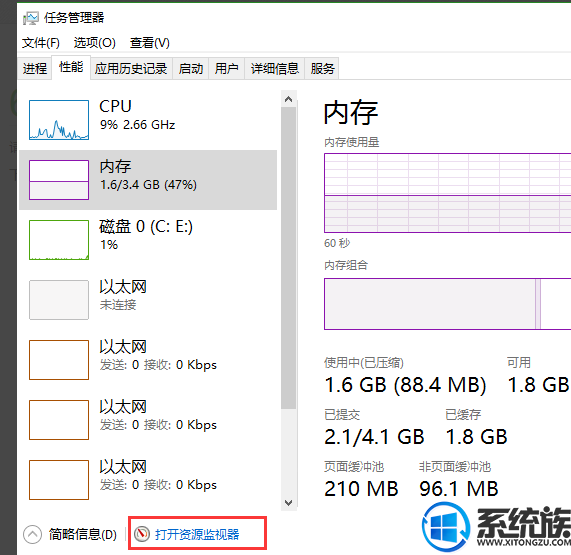Screen dimensions: 571x555
Task: Click the 打开资源监视器 link
Action: [x=197, y=534]
